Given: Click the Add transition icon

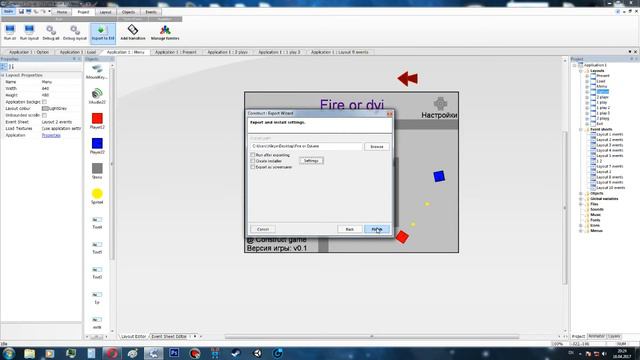Looking at the screenshot, I should pyautogui.click(x=133, y=32).
